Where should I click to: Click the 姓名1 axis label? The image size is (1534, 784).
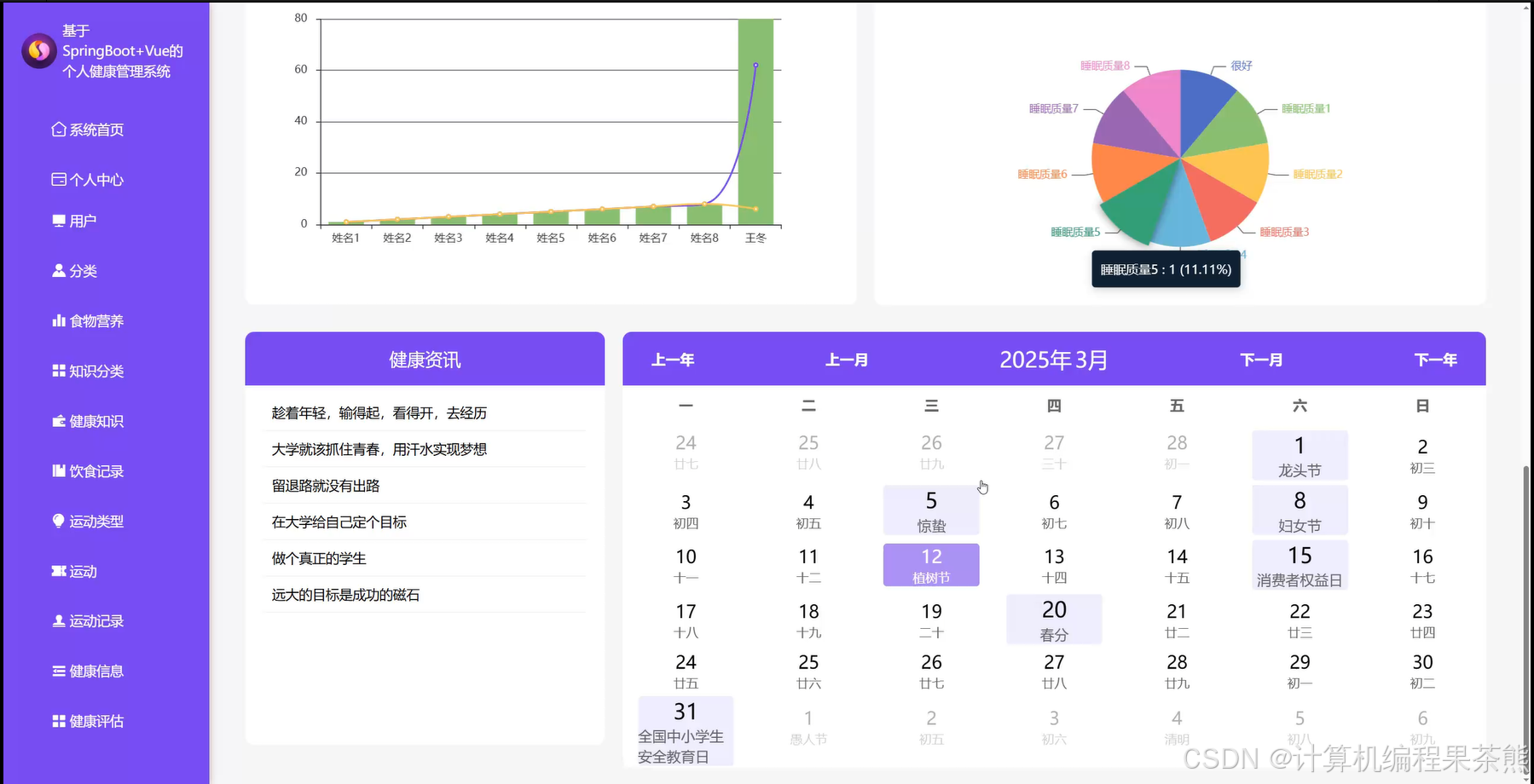click(345, 238)
